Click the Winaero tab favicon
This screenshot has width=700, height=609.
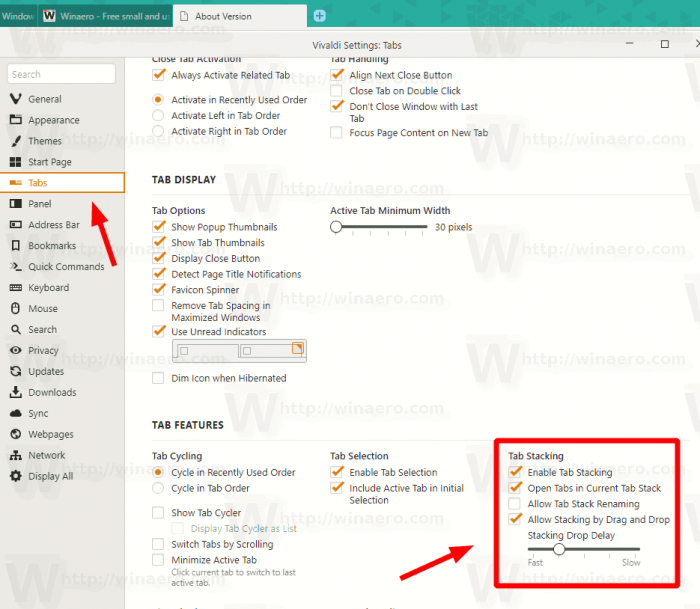[49, 16]
